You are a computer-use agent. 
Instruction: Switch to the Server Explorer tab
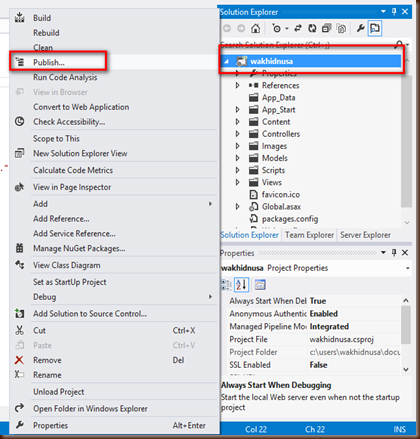(365, 235)
